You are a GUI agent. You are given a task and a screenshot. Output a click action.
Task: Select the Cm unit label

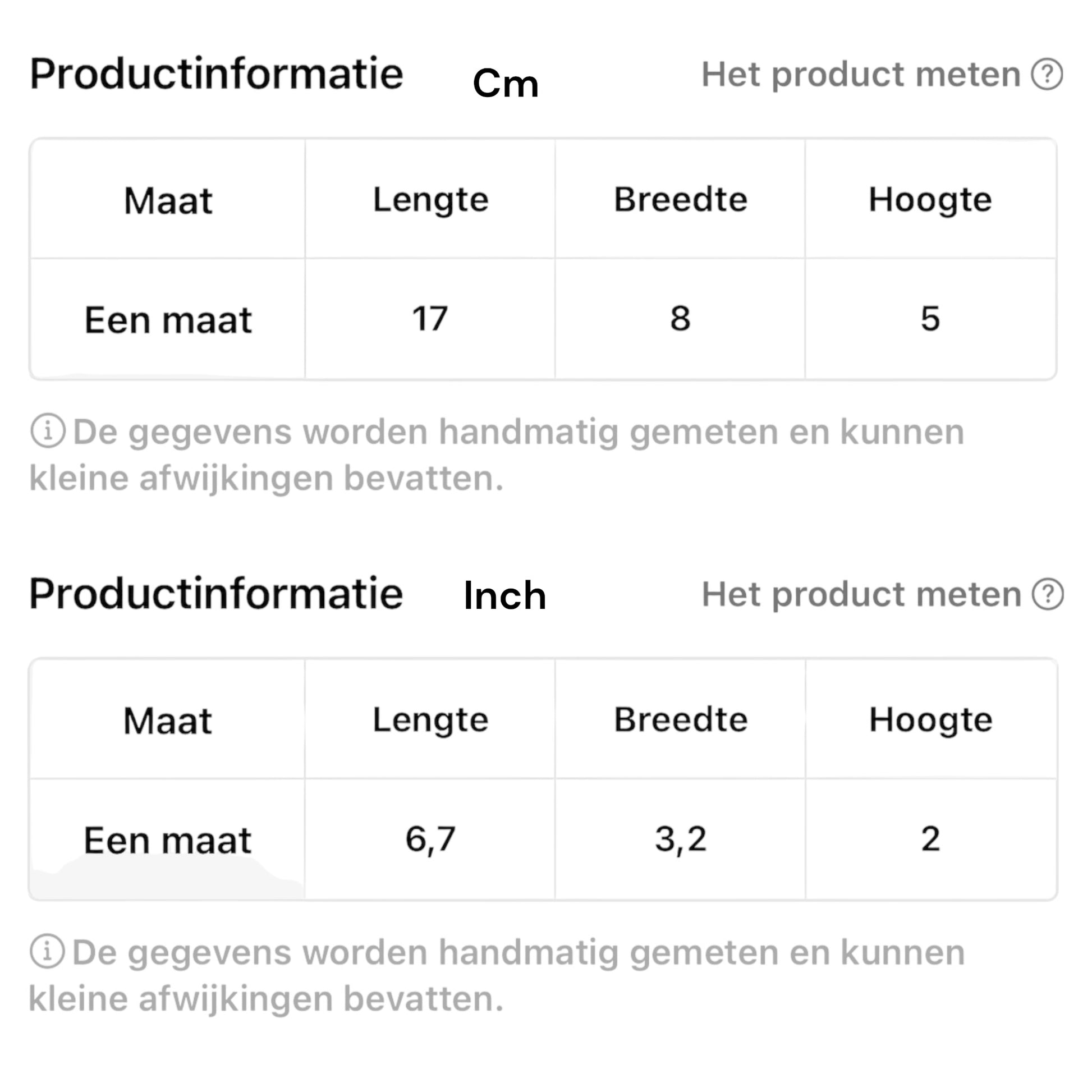coord(505,84)
